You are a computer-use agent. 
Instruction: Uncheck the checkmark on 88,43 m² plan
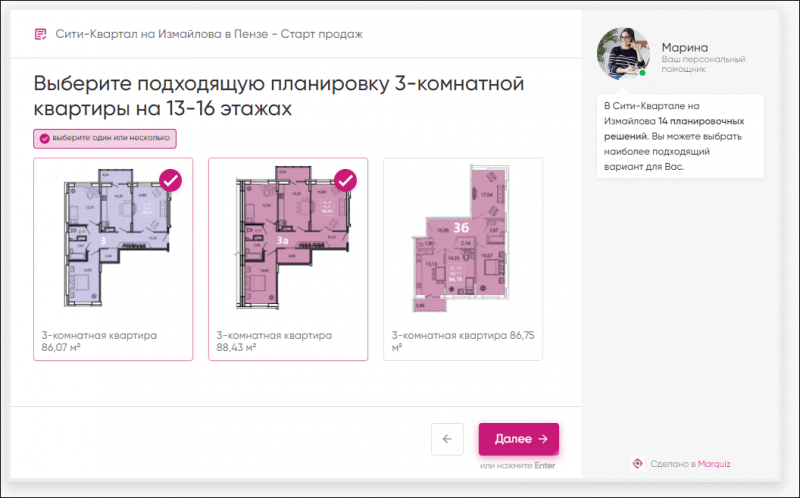tap(345, 180)
